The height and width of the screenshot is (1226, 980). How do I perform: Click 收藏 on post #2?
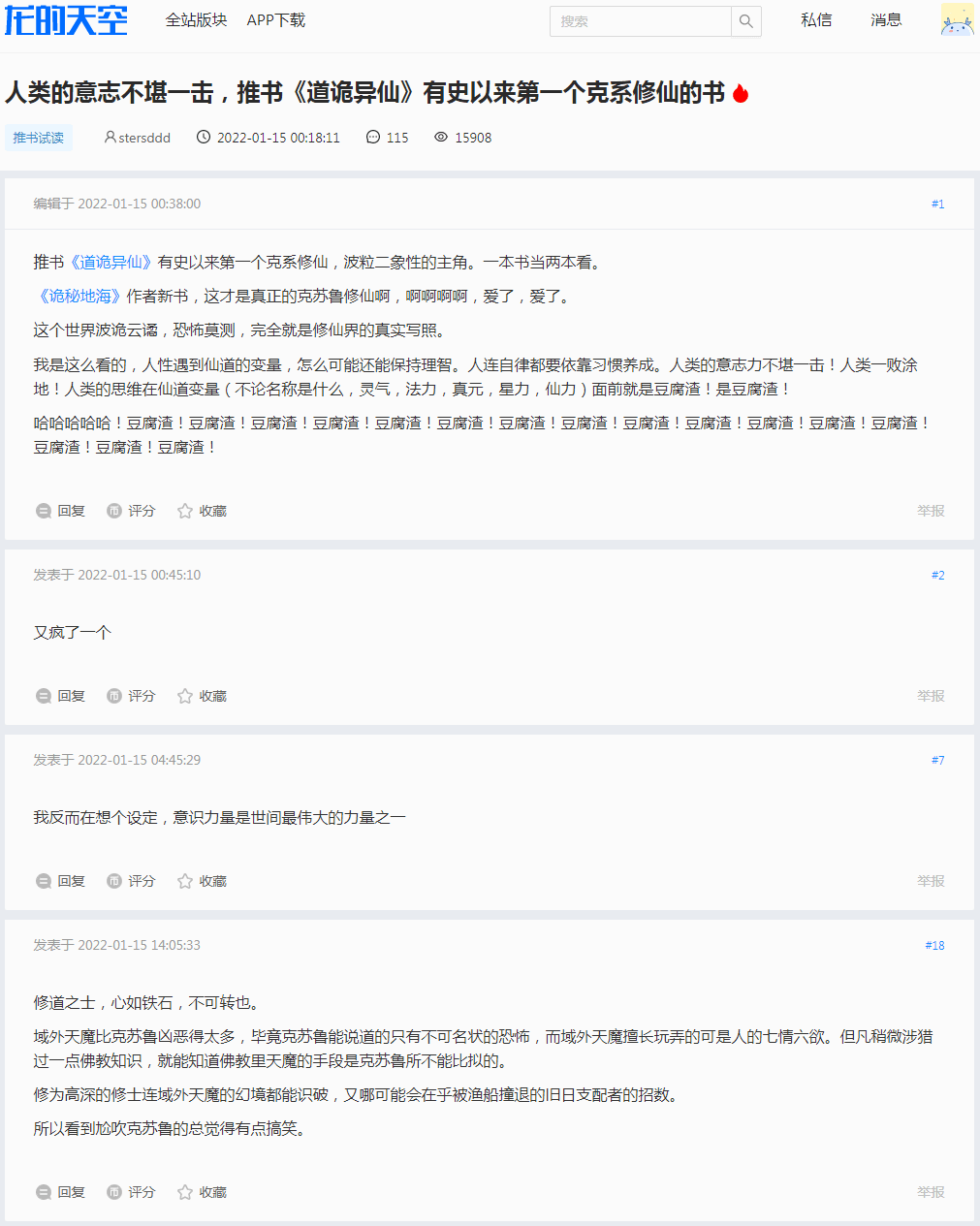click(x=212, y=696)
